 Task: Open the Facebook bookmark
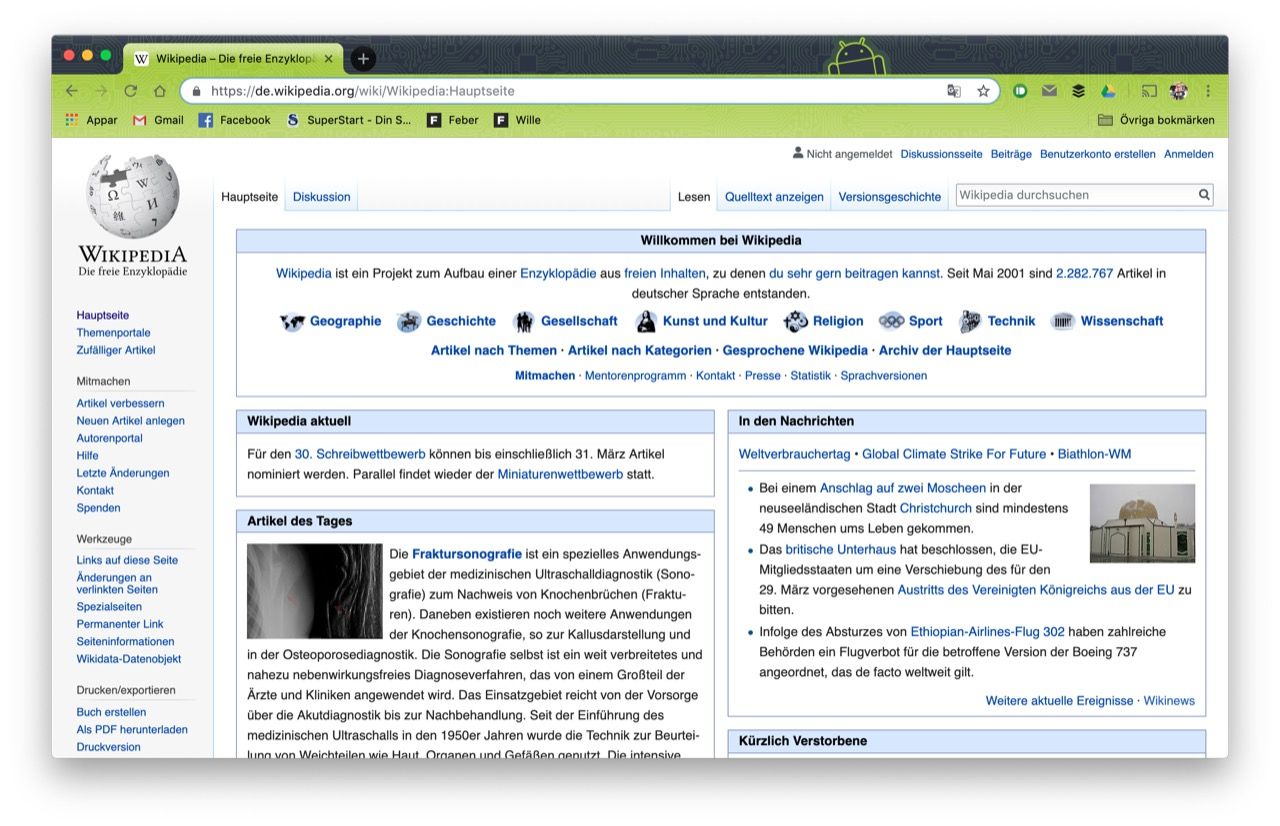pos(234,120)
